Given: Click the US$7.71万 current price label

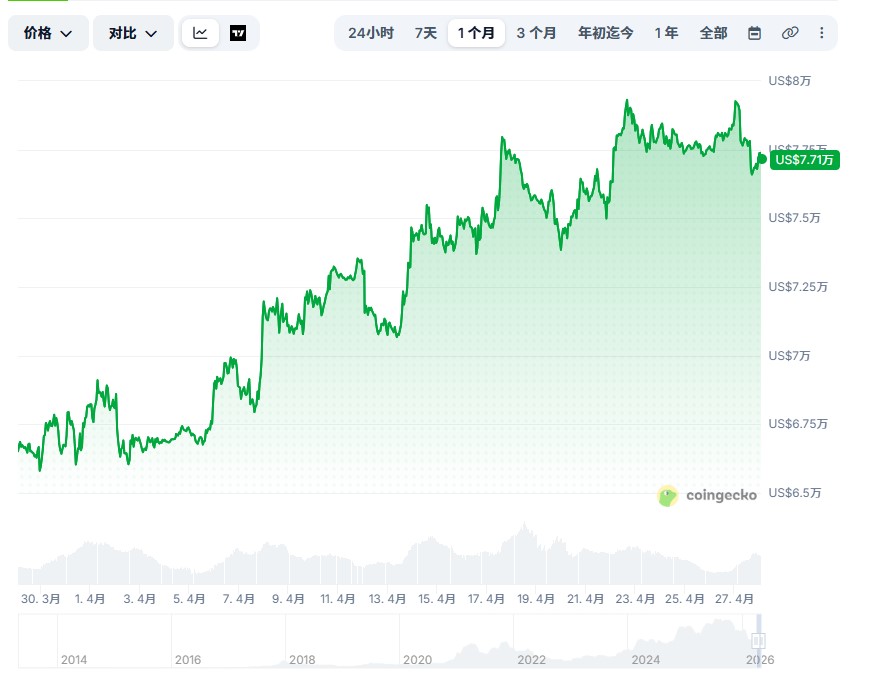Looking at the screenshot, I should pos(805,159).
